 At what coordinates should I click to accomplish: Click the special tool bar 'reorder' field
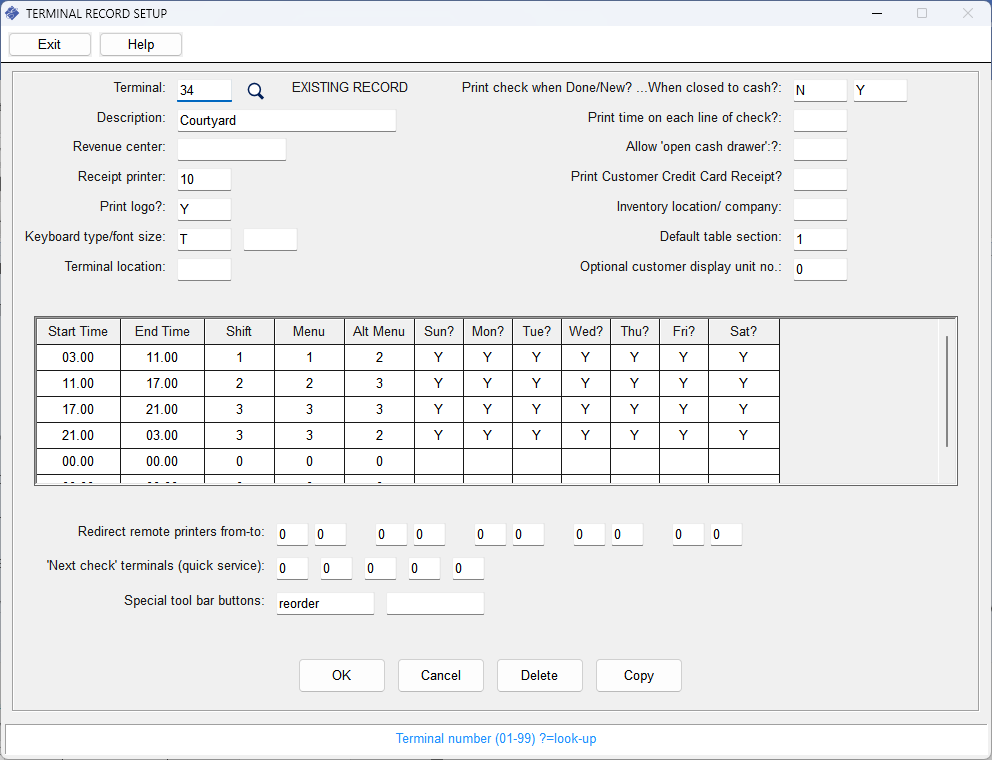325,603
